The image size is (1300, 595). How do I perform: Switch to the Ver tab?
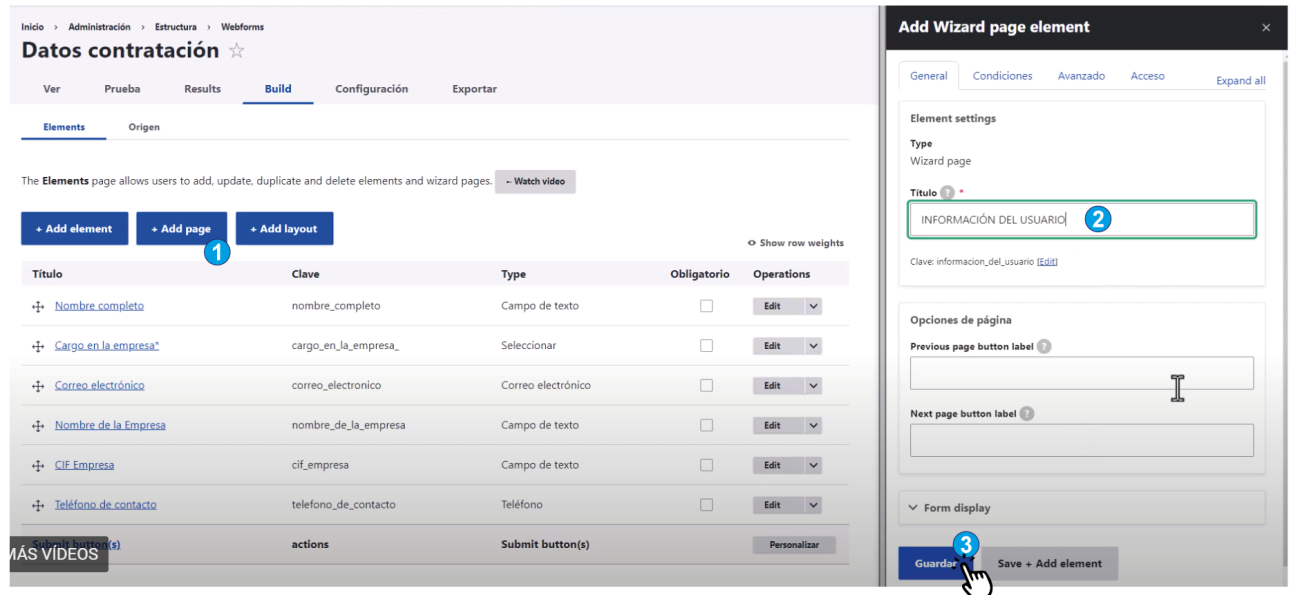click(52, 89)
